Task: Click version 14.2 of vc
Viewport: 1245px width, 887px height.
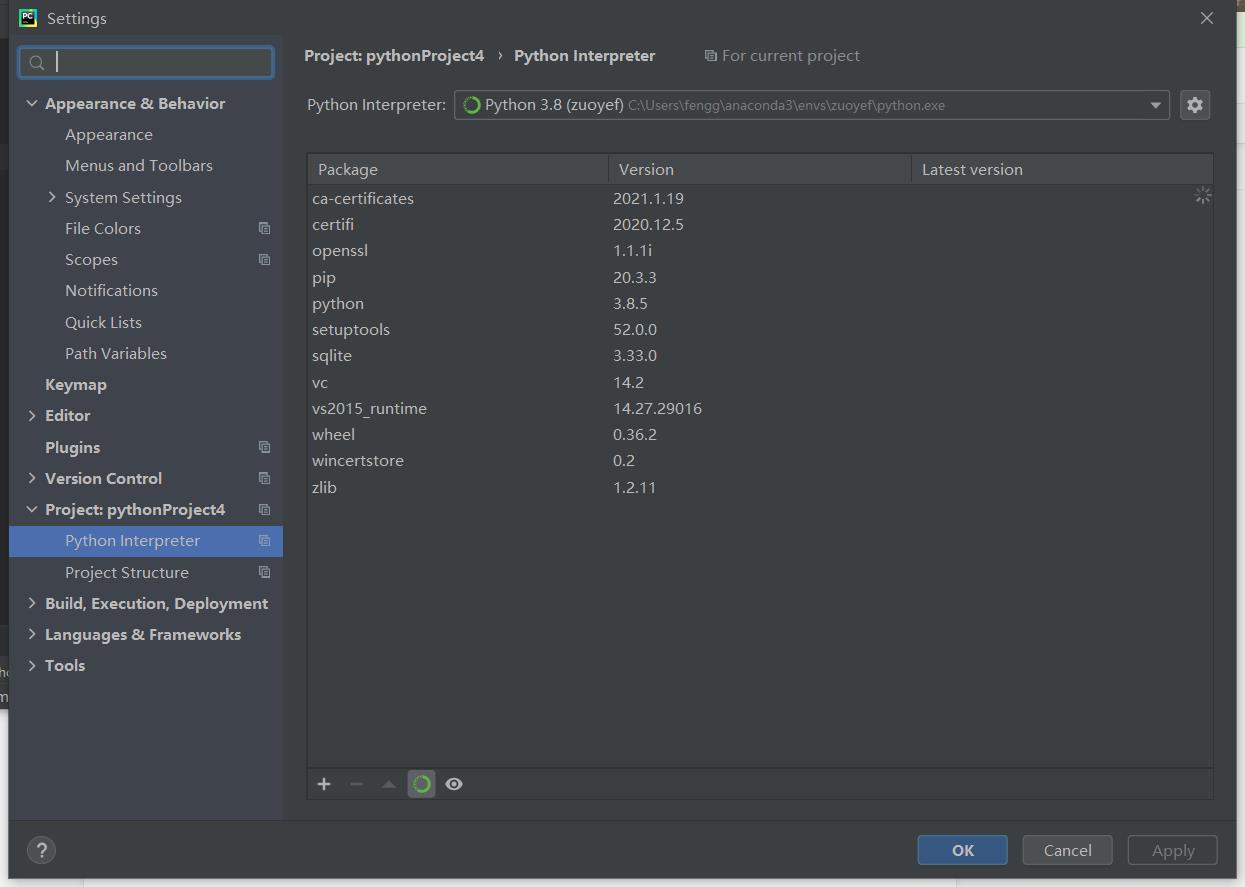Action: [x=628, y=382]
